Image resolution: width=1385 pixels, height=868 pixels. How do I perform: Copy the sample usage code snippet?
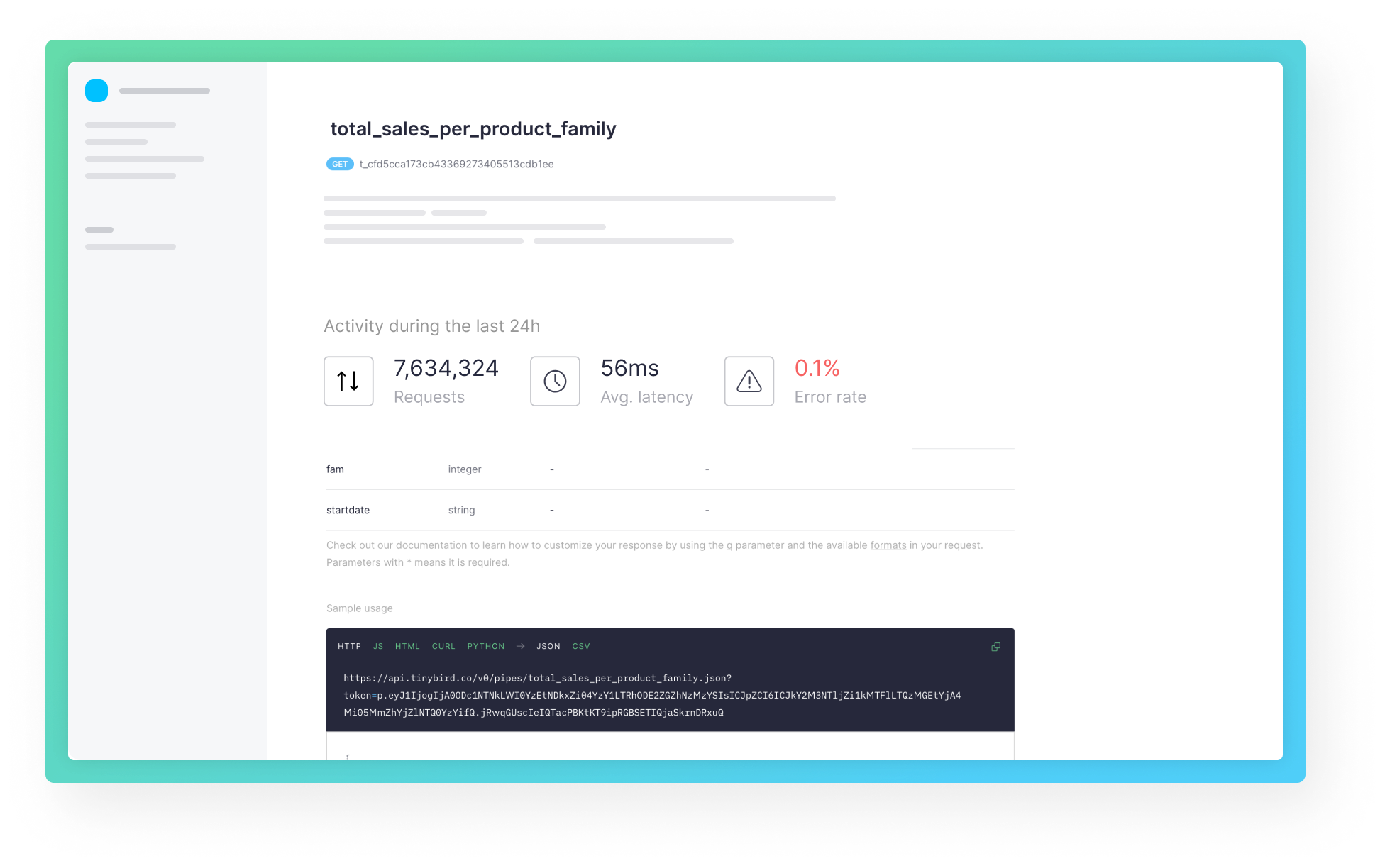coord(995,647)
